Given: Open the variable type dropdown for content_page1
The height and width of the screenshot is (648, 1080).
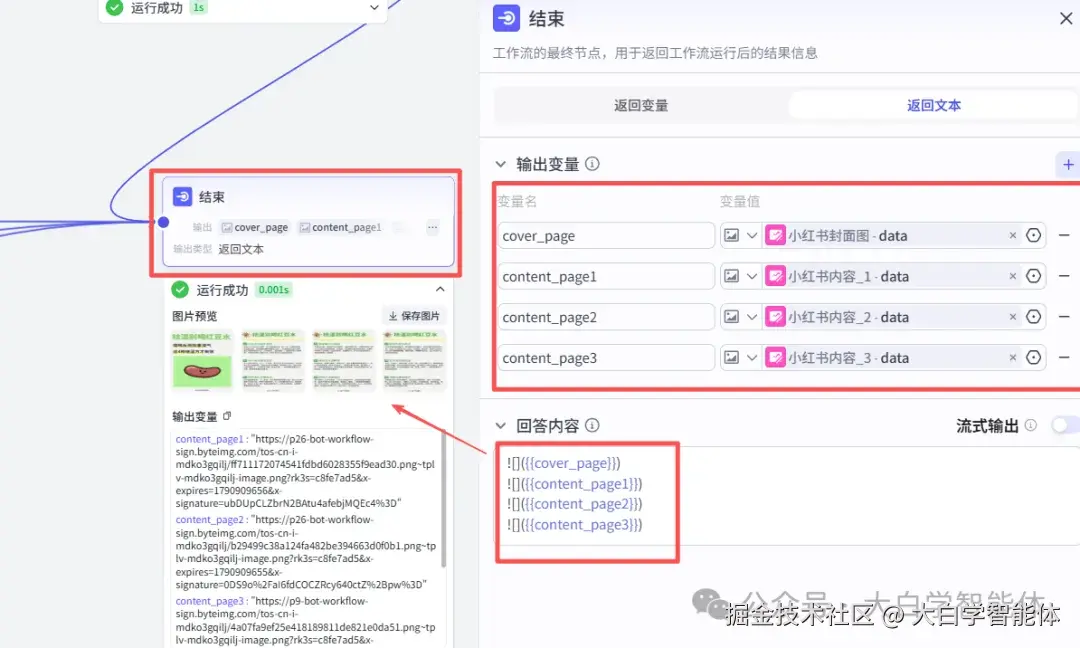Looking at the screenshot, I should 751,276.
